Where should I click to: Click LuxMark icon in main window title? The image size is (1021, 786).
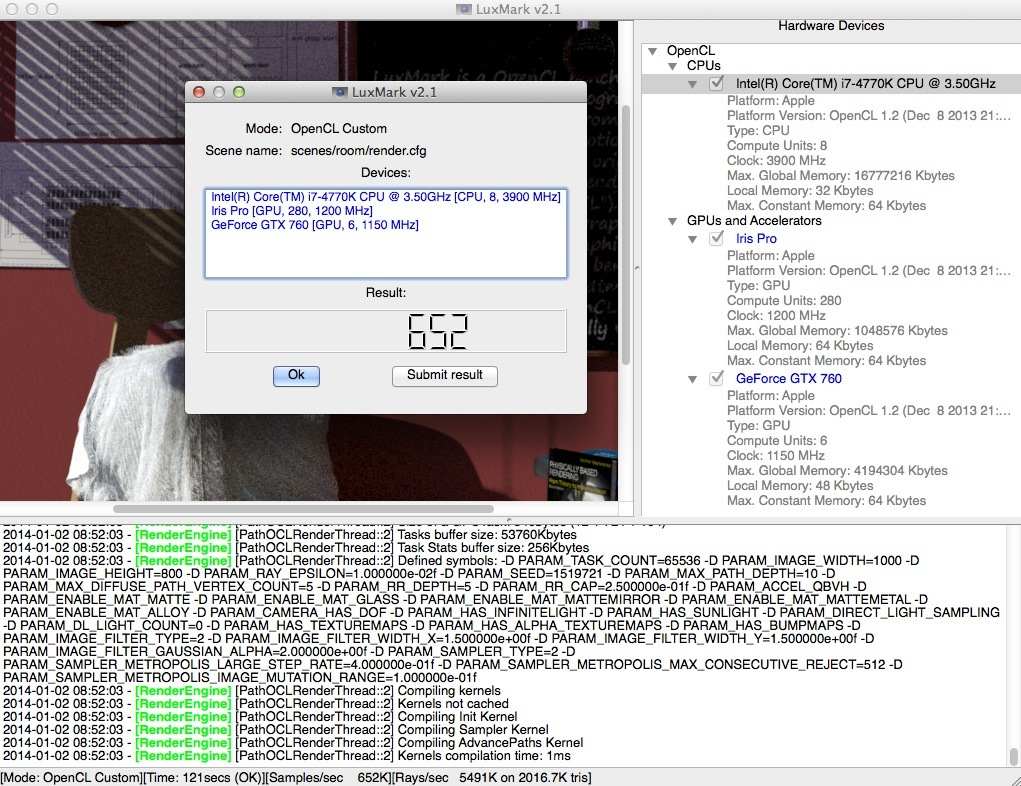coord(463,9)
